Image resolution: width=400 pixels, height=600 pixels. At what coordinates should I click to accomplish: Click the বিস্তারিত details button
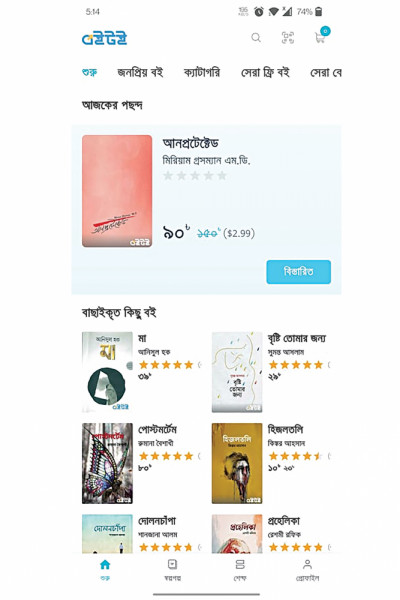(299, 272)
